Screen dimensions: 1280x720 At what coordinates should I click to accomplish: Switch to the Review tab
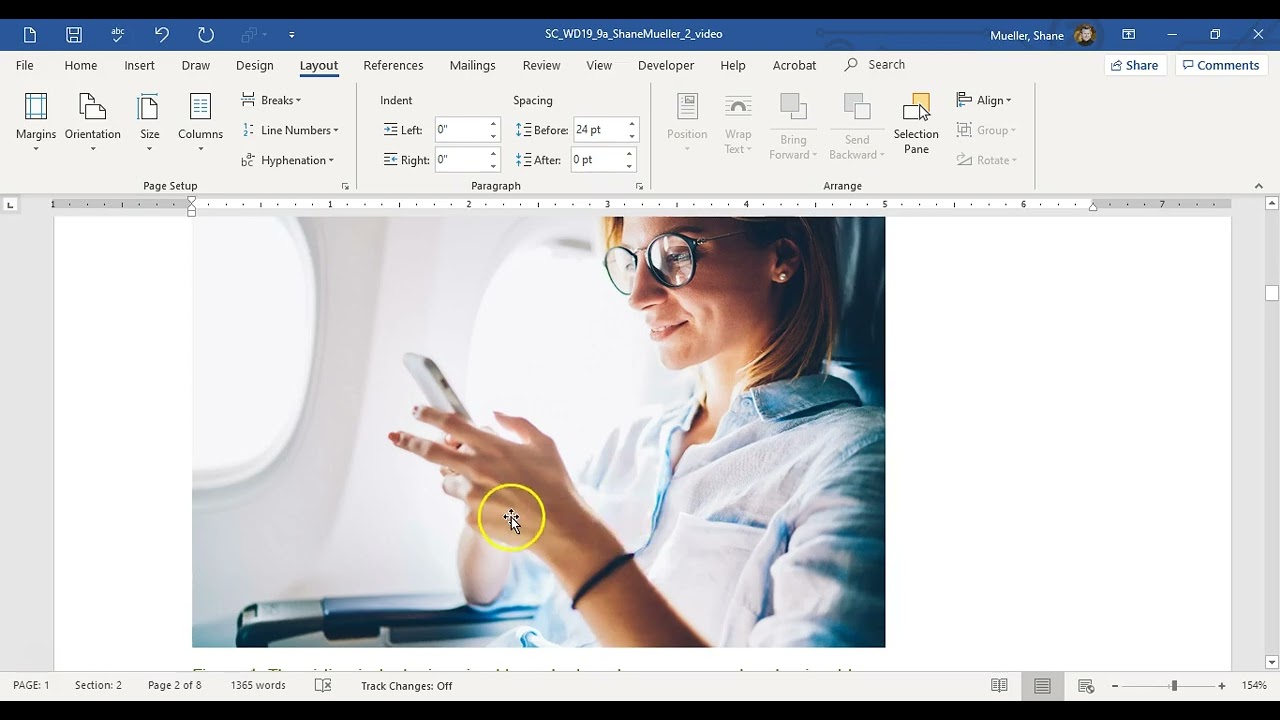coord(541,65)
